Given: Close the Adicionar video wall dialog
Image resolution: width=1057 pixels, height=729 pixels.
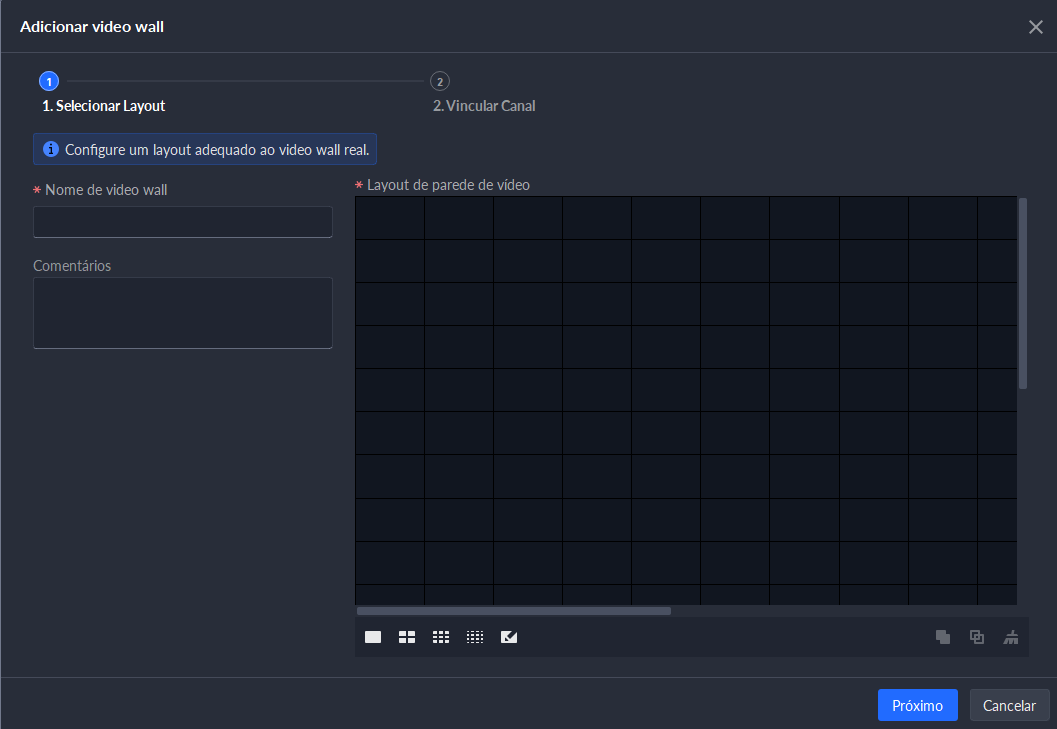Looking at the screenshot, I should (x=1035, y=27).
